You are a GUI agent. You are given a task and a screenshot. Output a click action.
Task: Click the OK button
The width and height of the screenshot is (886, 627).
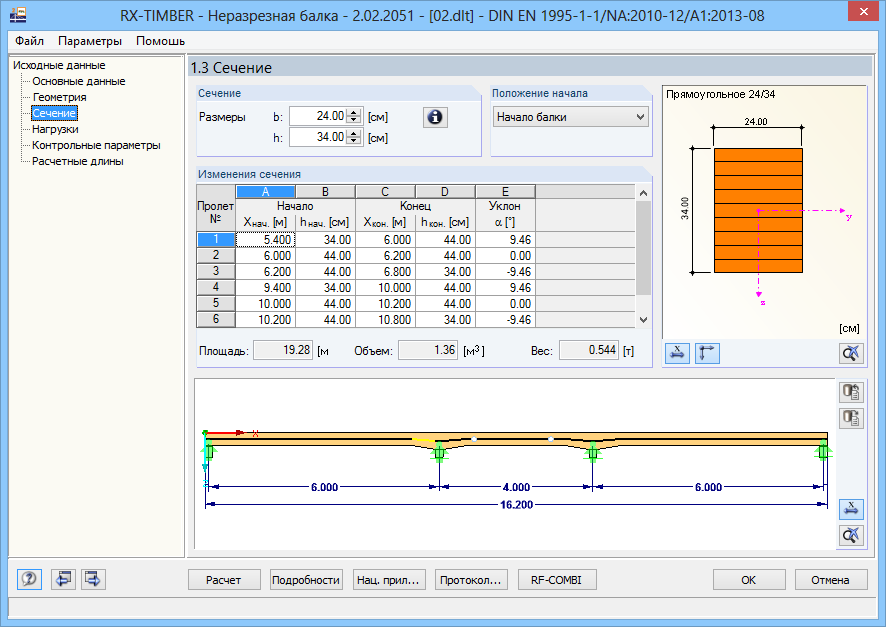tap(749, 580)
